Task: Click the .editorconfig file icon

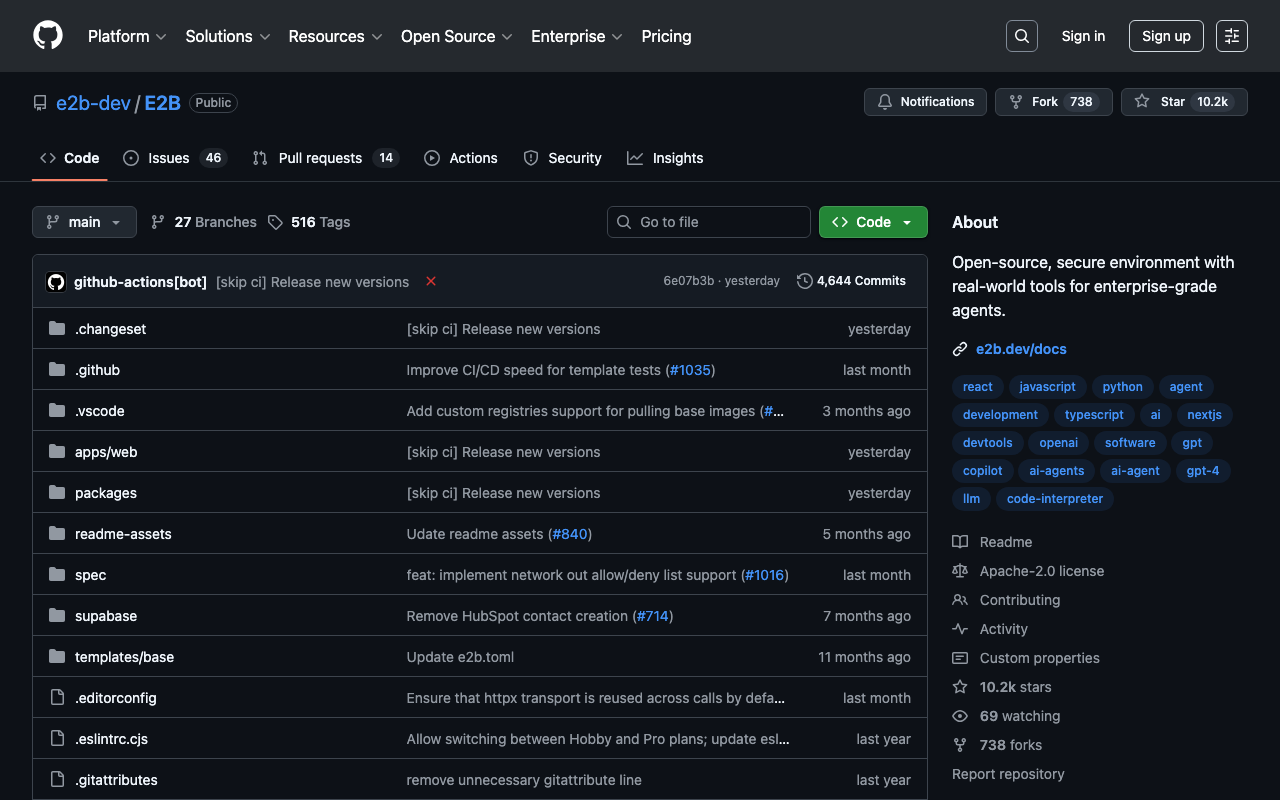Action: click(57, 698)
